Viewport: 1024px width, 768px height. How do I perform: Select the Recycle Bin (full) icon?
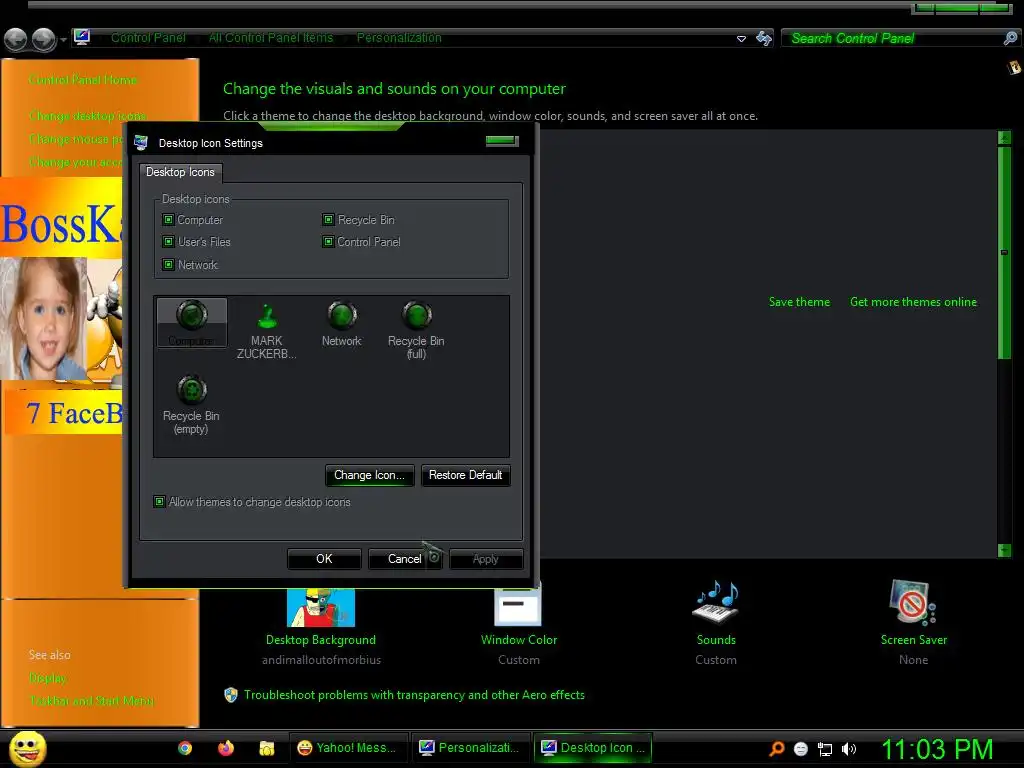[x=416, y=330]
